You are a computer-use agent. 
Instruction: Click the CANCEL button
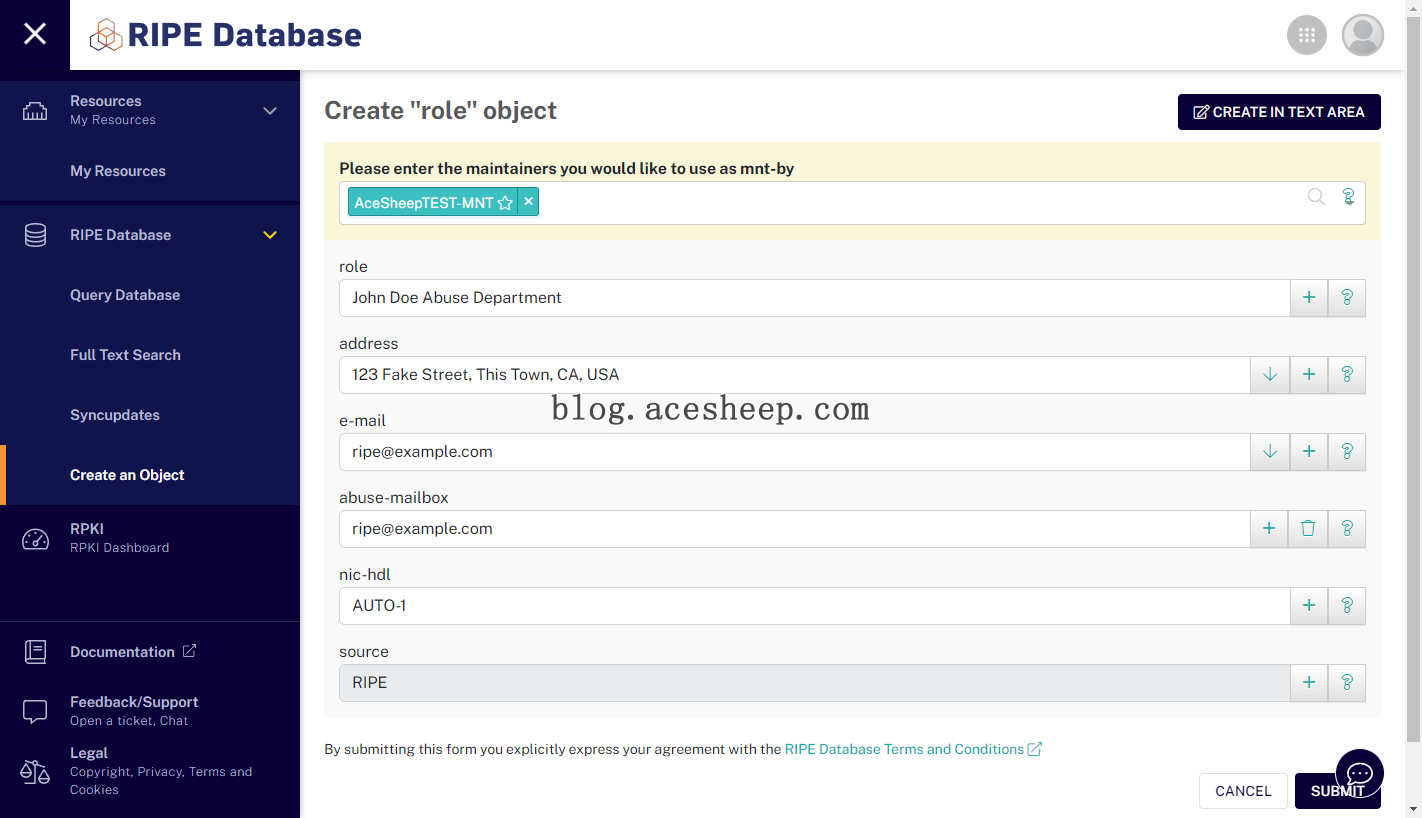pos(1243,791)
